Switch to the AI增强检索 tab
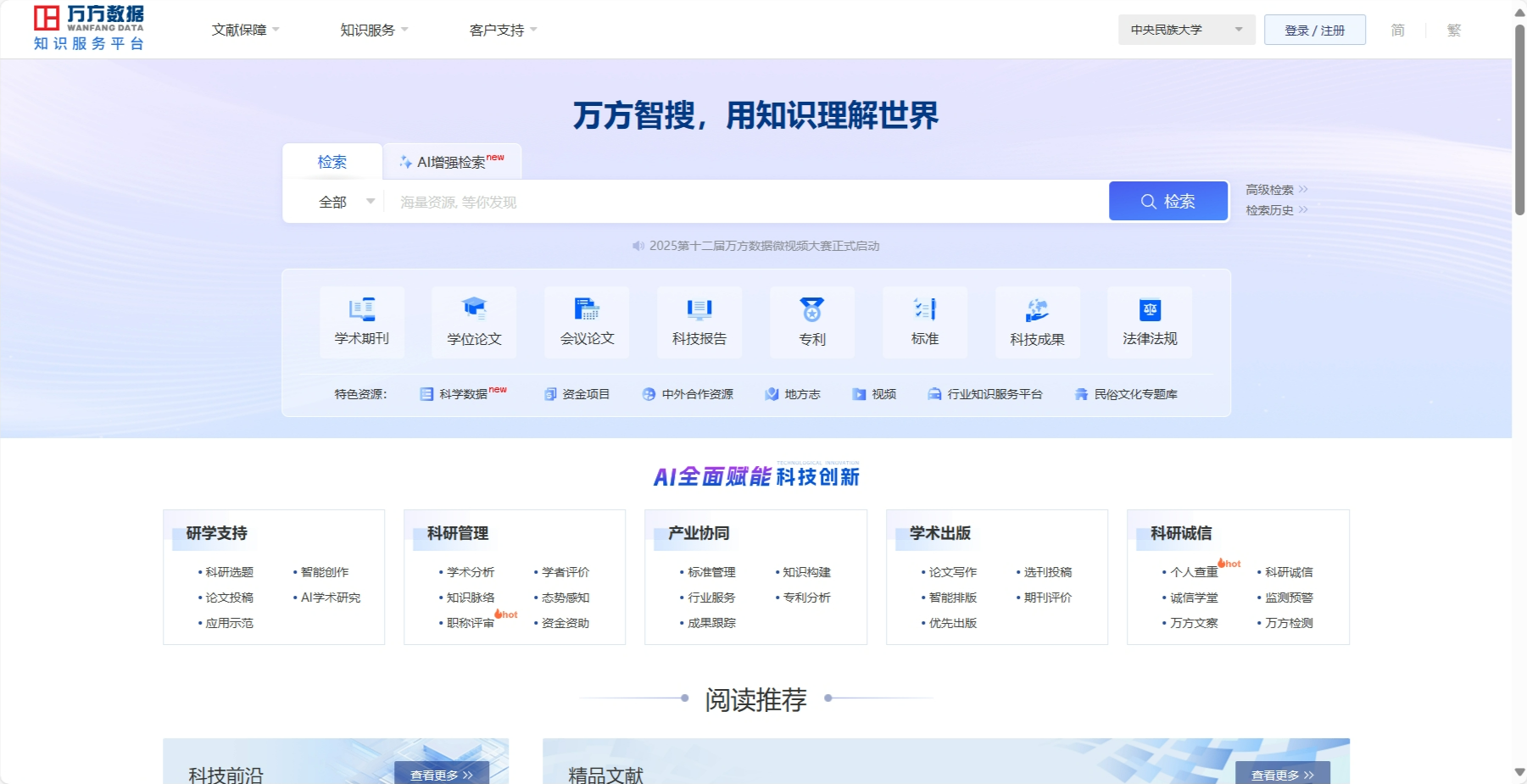Viewport: 1527px width, 784px height. [453, 162]
